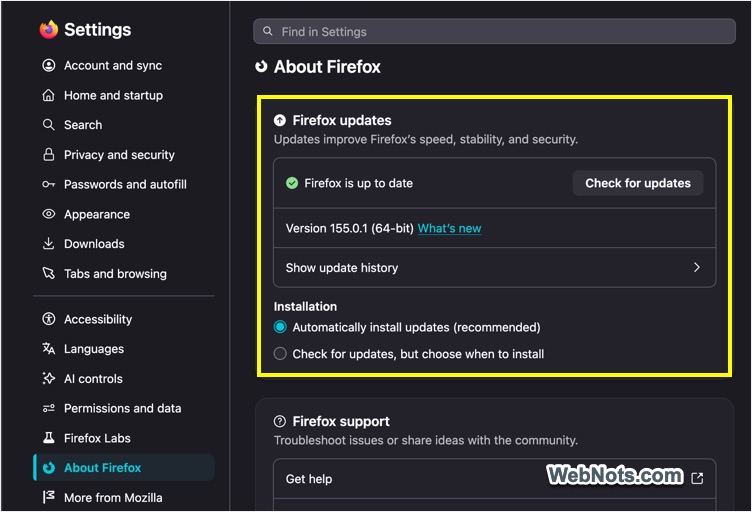Select Automatically install updates radio button
The width and height of the screenshot is (752, 512).
[280, 327]
